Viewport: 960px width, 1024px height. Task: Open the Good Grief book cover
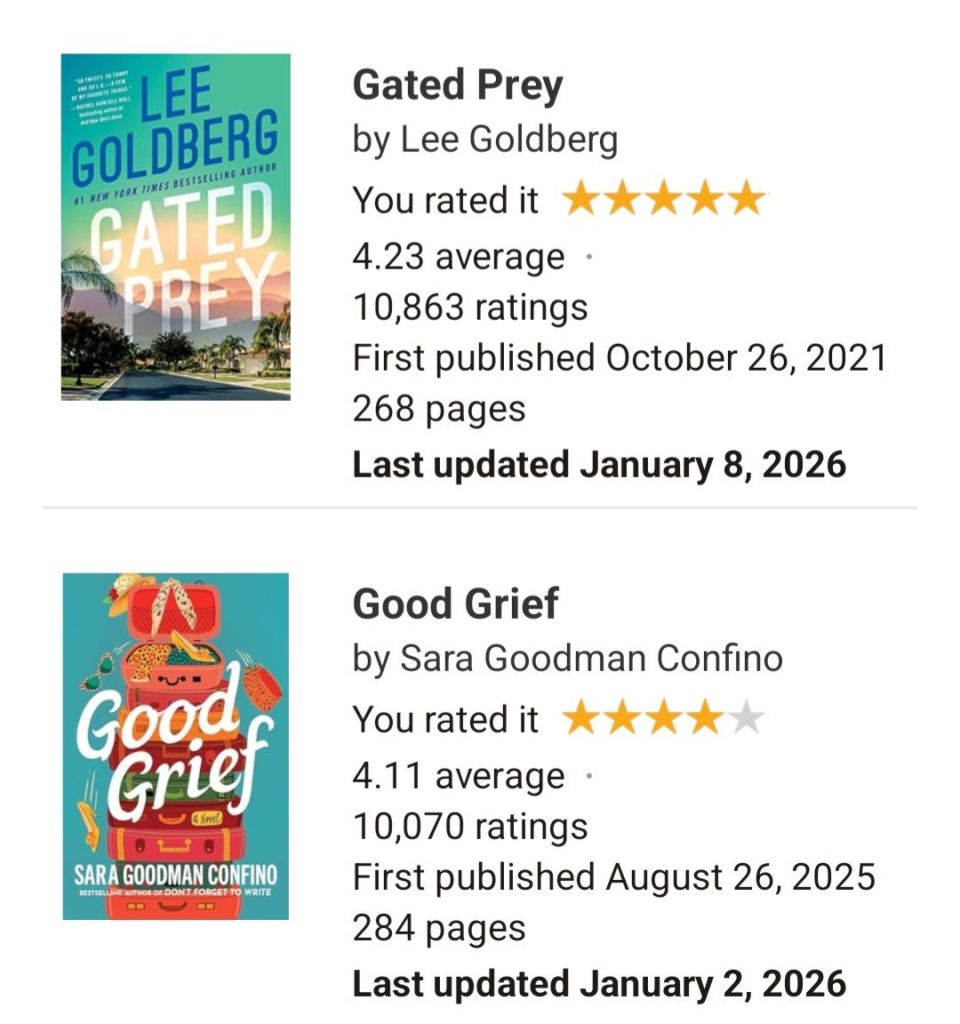click(175, 746)
